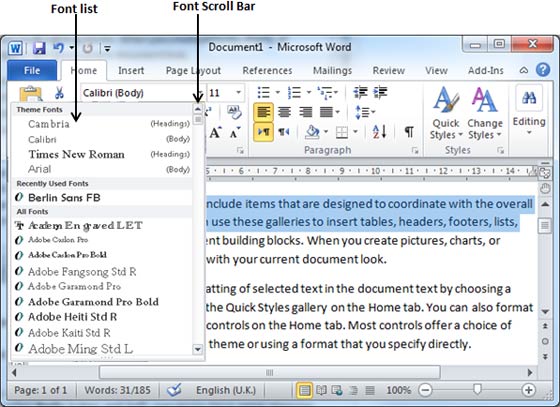Open the Styles dialog launcher
The height and width of the screenshot is (407, 560).
[501, 150]
